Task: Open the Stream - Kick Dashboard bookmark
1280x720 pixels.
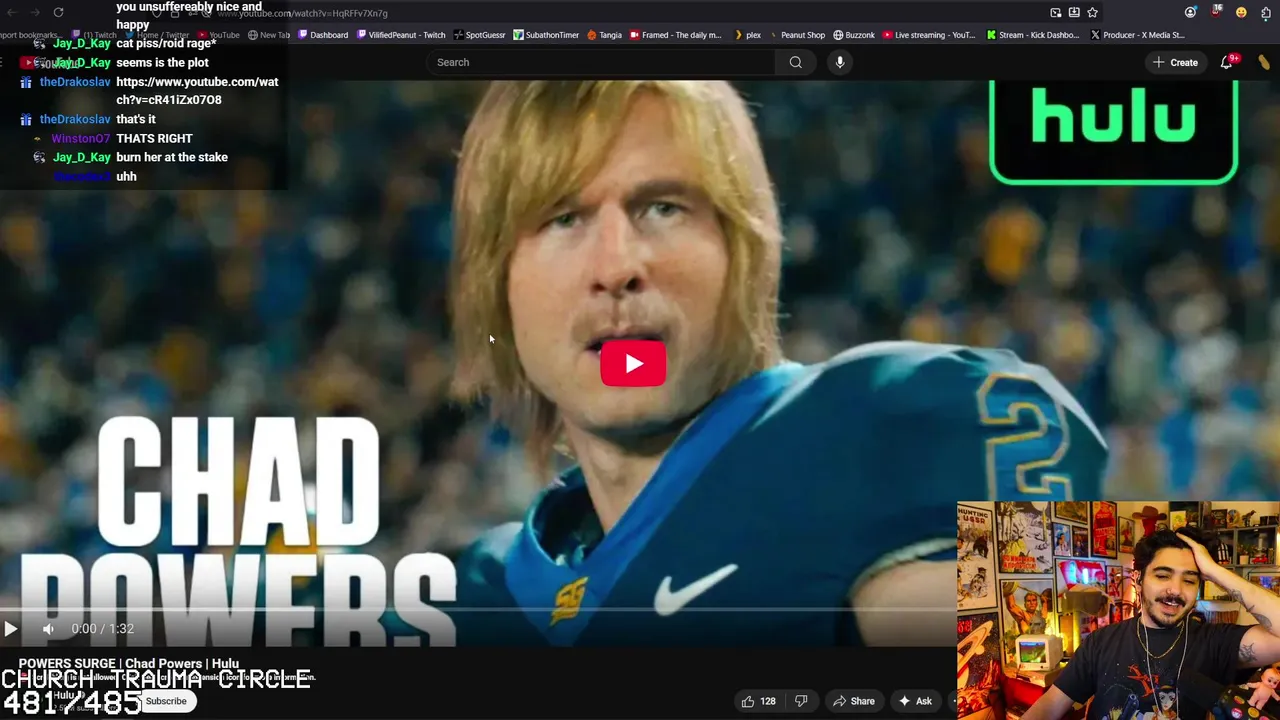Action: point(1032,35)
